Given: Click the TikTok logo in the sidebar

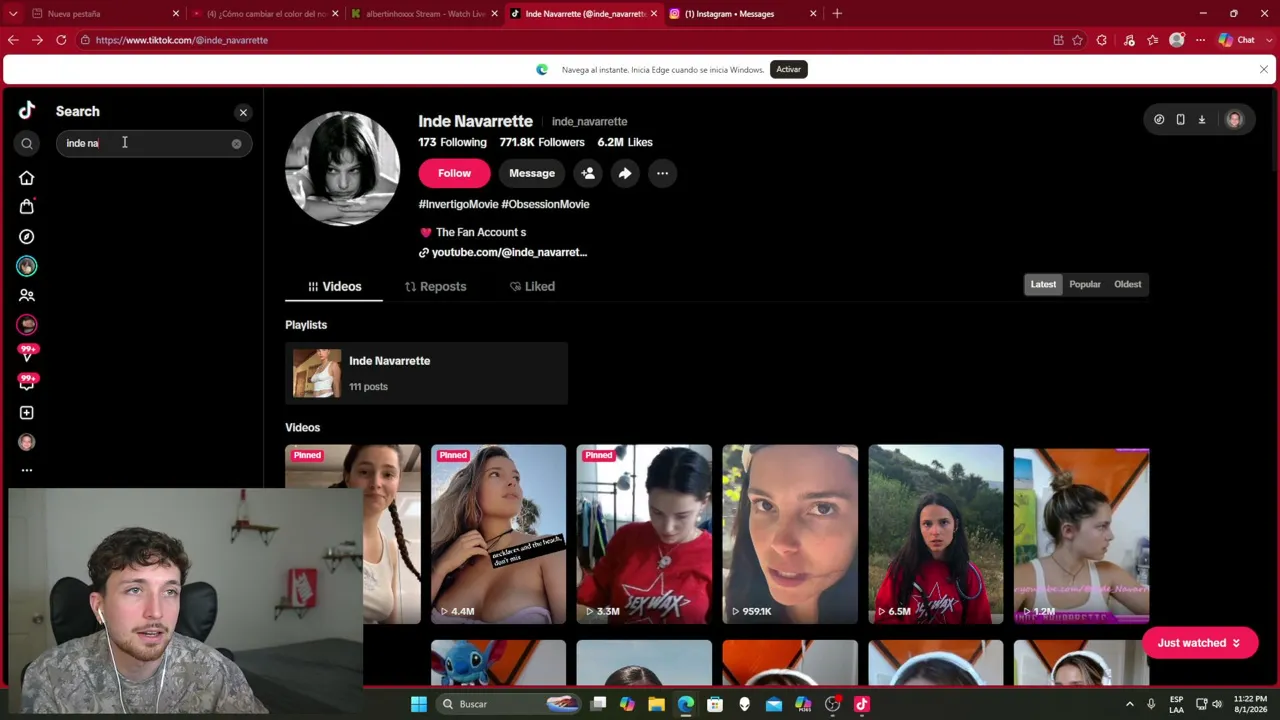Looking at the screenshot, I should pos(27,111).
